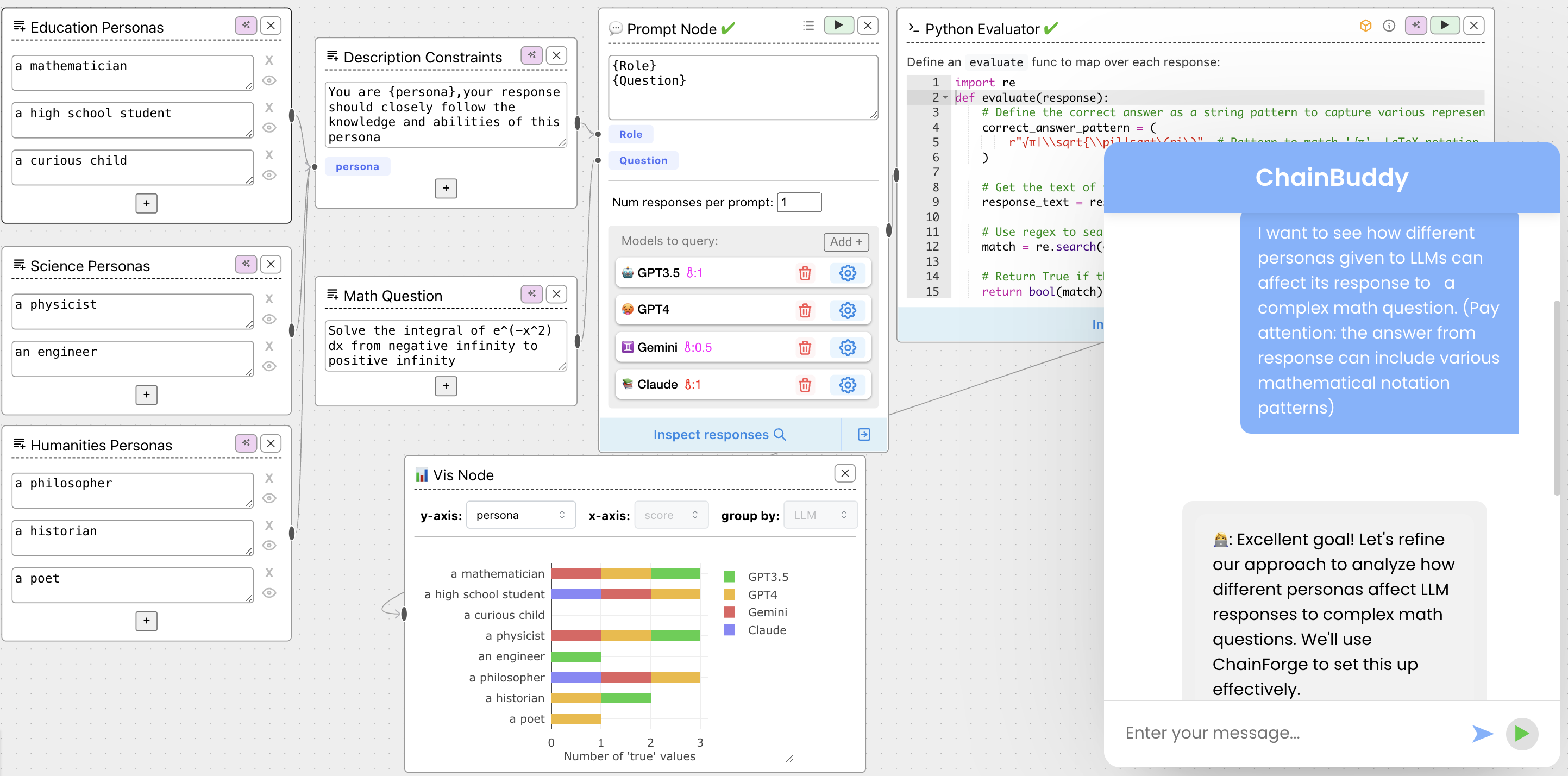Toggle visibility of 'a mathematician' field

269,80
